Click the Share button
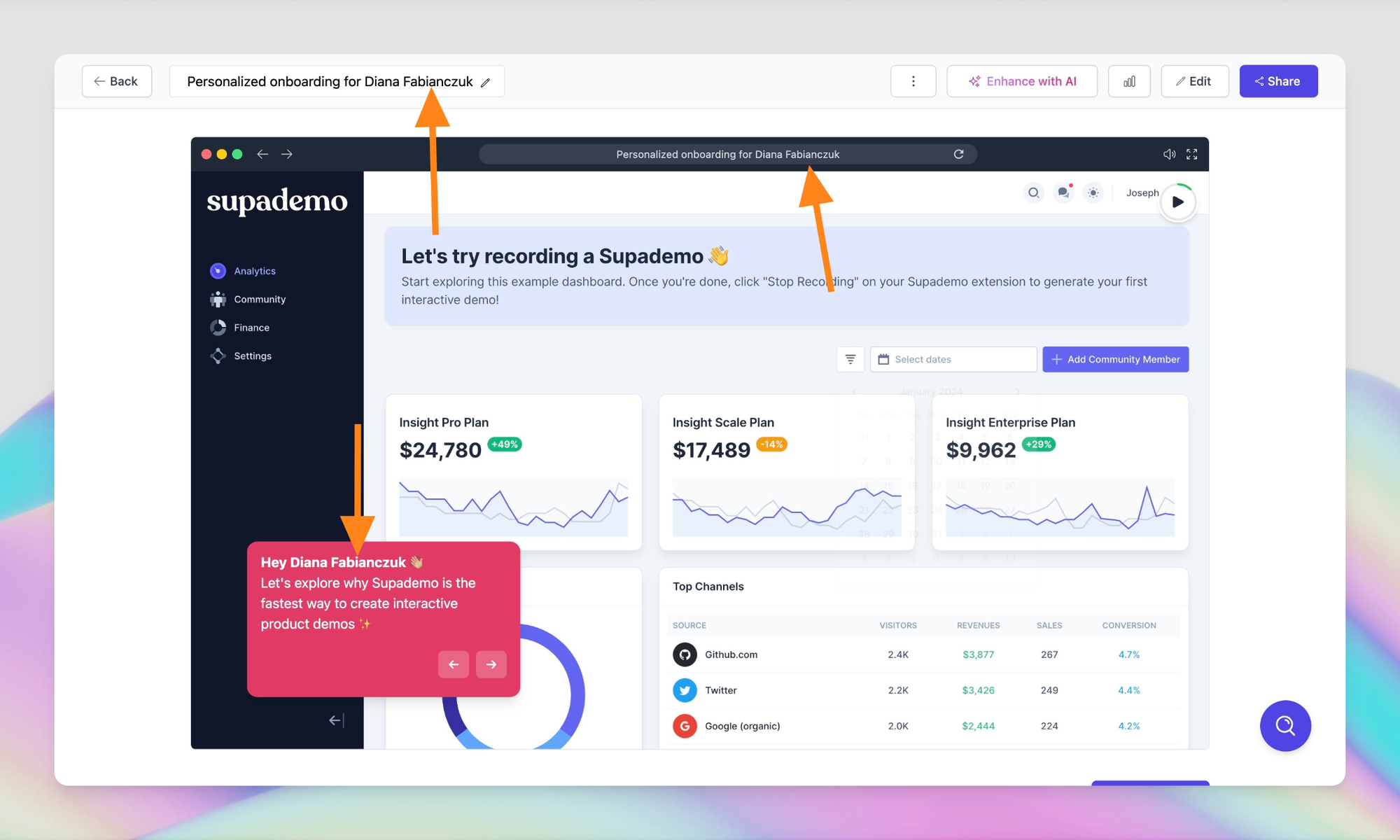The width and height of the screenshot is (1400, 840). [x=1278, y=81]
